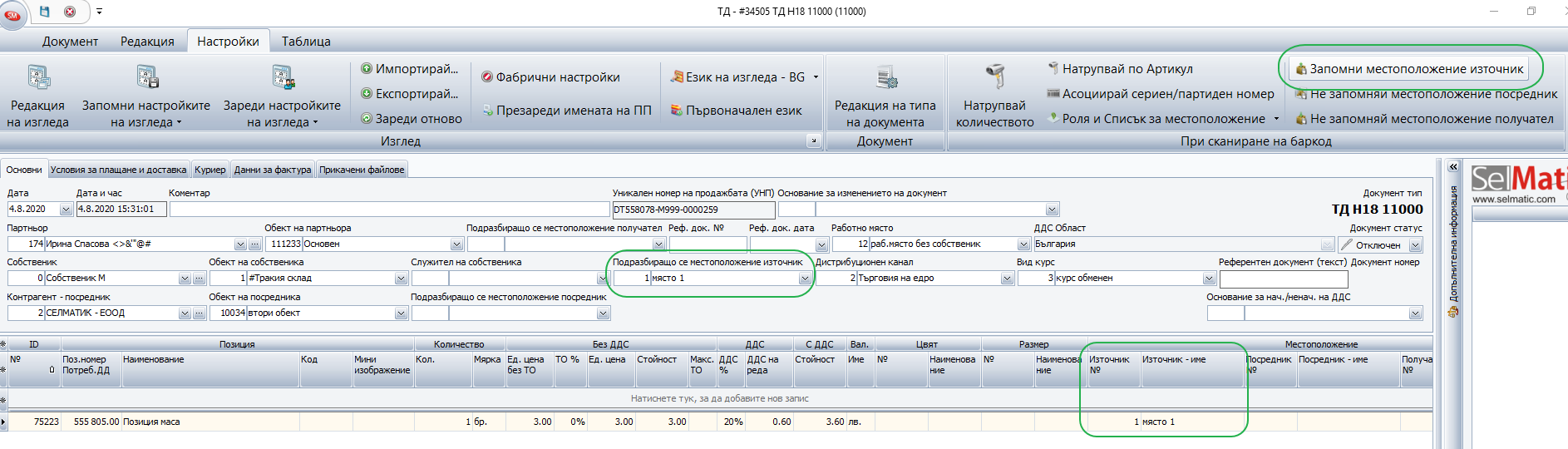Collapse the Допълнителна информация side panel

coord(1453,167)
